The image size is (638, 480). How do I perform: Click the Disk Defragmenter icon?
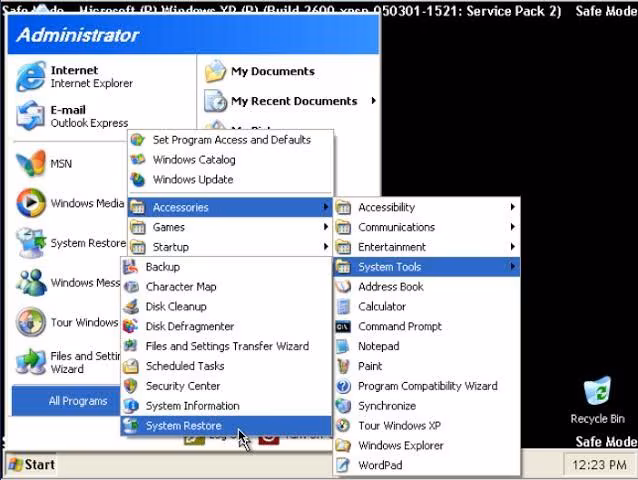[x=131, y=326]
